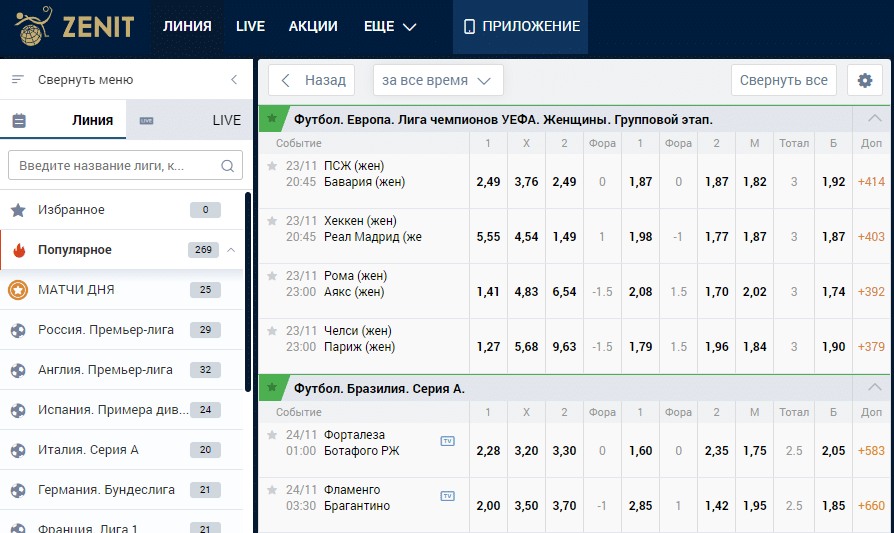Open АКЦИИ in top navigation

[313, 27]
